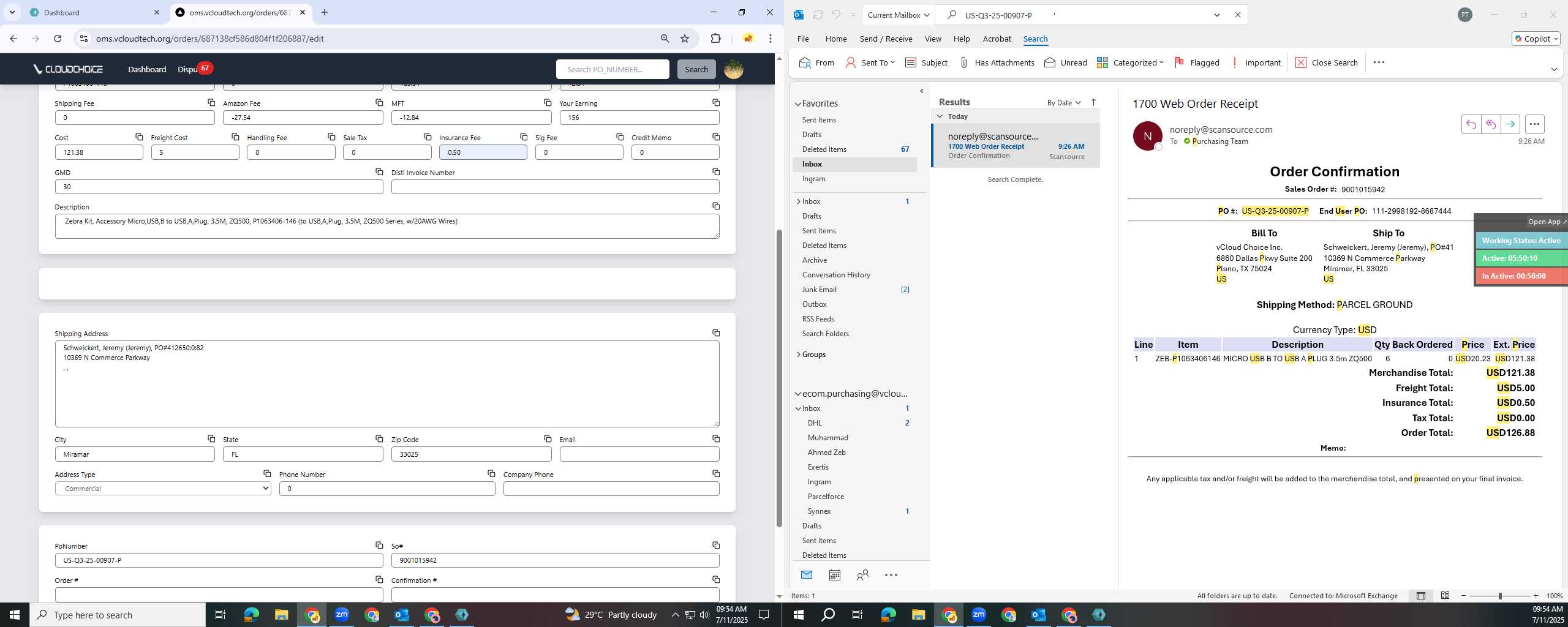The image size is (1568, 627).
Task: Open the Junk Email folder
Action: click(819, 290)
